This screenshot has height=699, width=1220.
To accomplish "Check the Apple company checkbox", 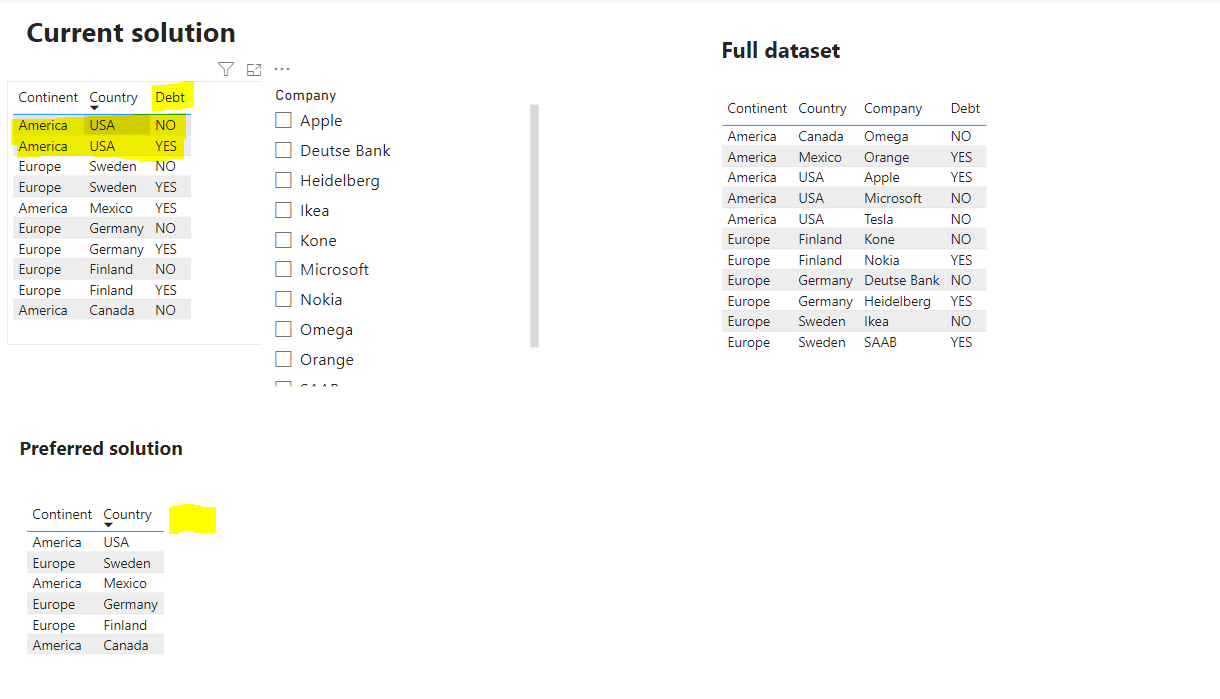I will 283,120.
